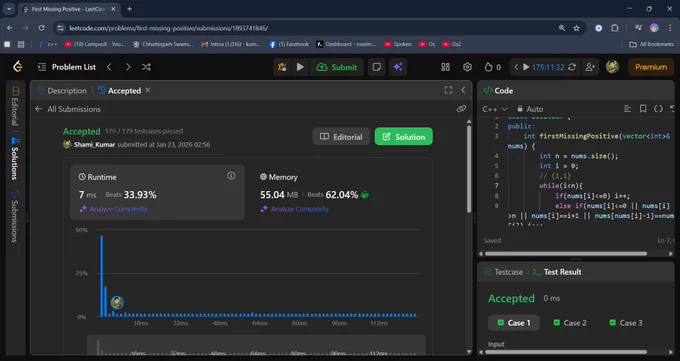
Task: Open the user profile avatar
Action: pyautogui.click(x=612, y=67)
